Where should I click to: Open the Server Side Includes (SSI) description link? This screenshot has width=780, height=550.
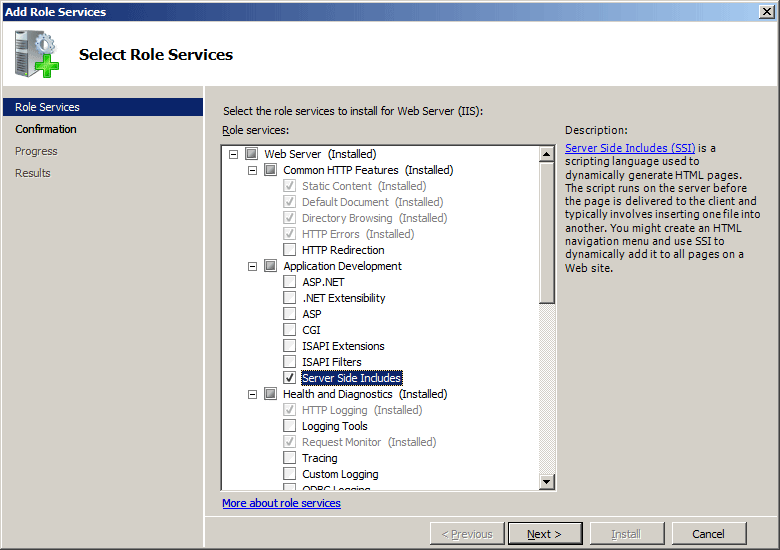point(630,148)
